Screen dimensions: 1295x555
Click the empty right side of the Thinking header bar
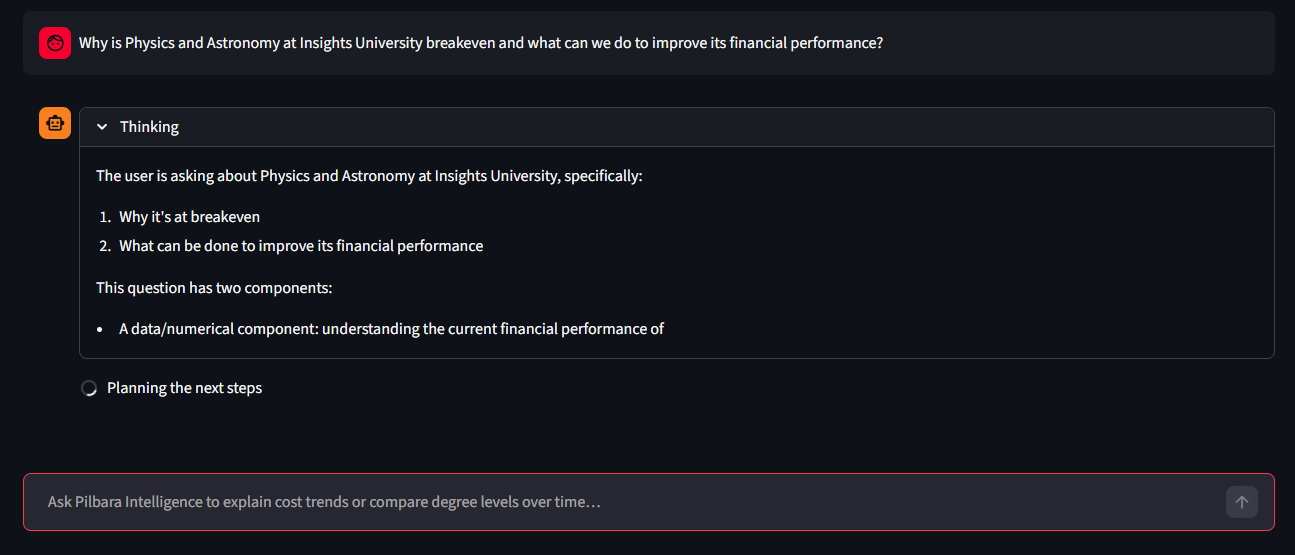click(800, 127)
